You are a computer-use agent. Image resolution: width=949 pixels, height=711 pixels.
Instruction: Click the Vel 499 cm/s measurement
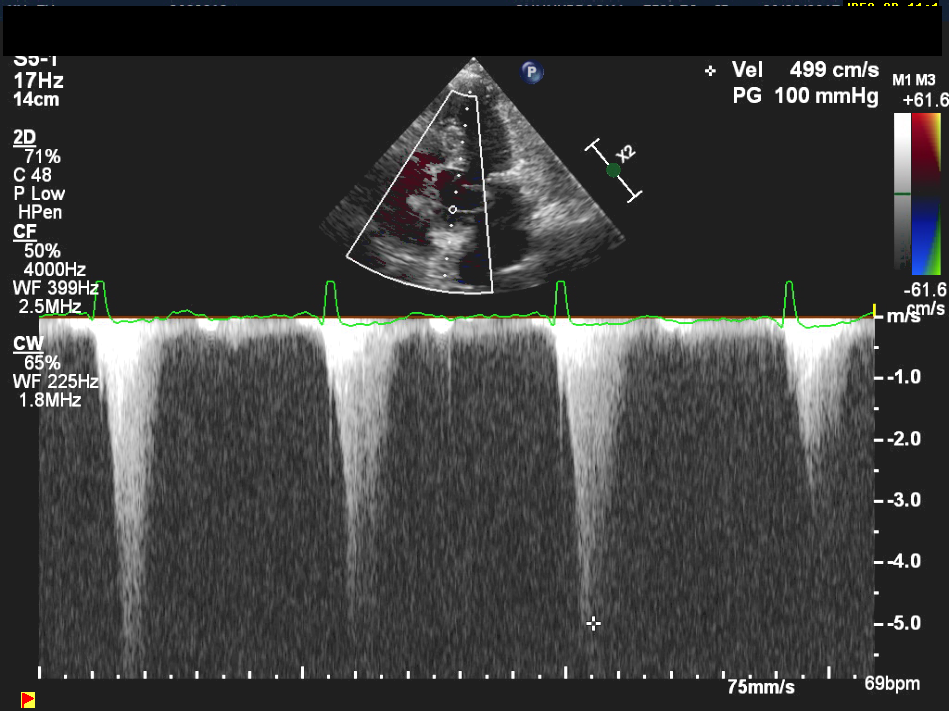(805, 70)
